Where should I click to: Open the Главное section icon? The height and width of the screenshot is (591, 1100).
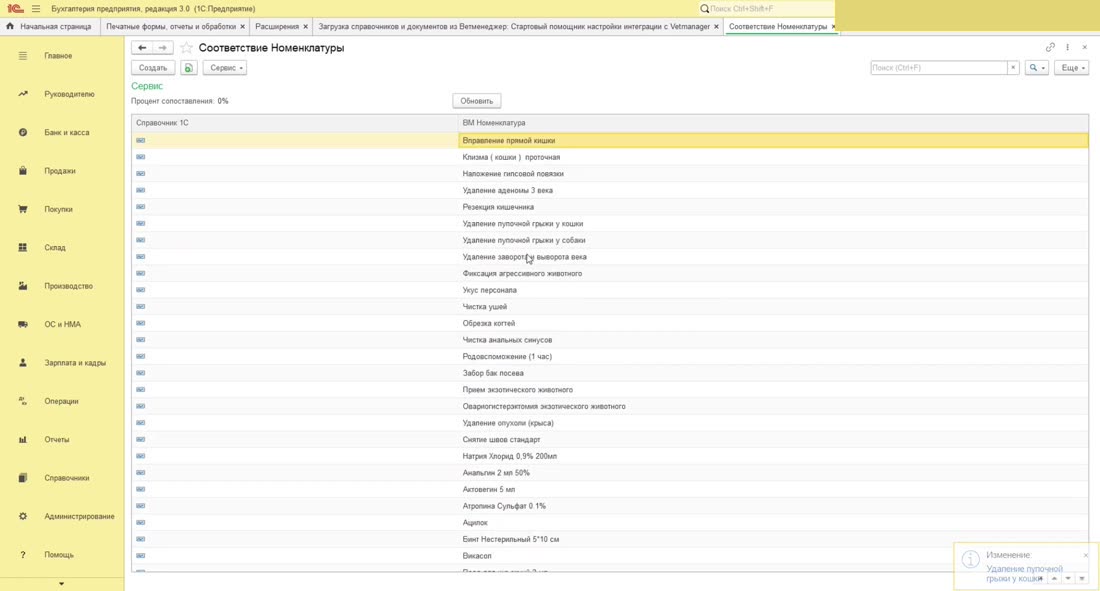point(22,55)
